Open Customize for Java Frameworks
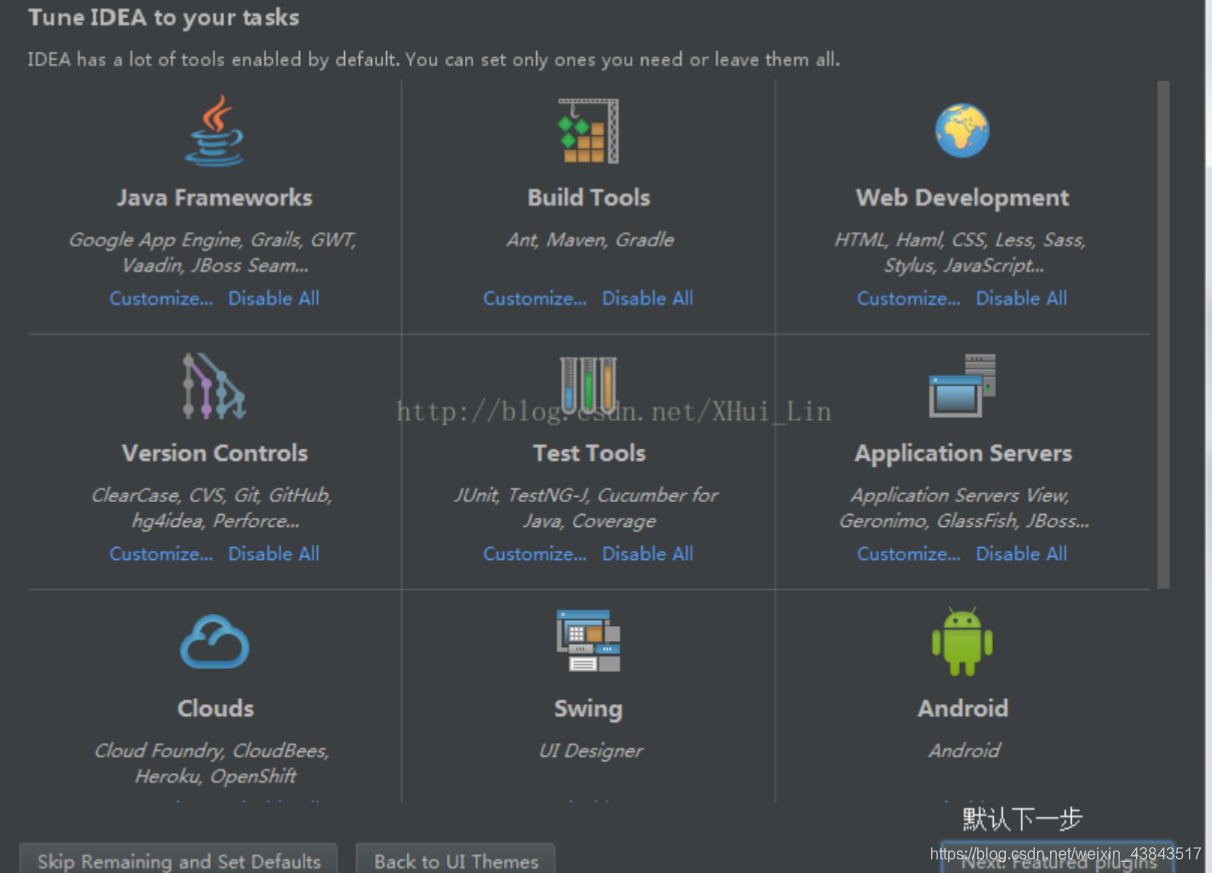1212x873 pixels. (x=161, y=298)
